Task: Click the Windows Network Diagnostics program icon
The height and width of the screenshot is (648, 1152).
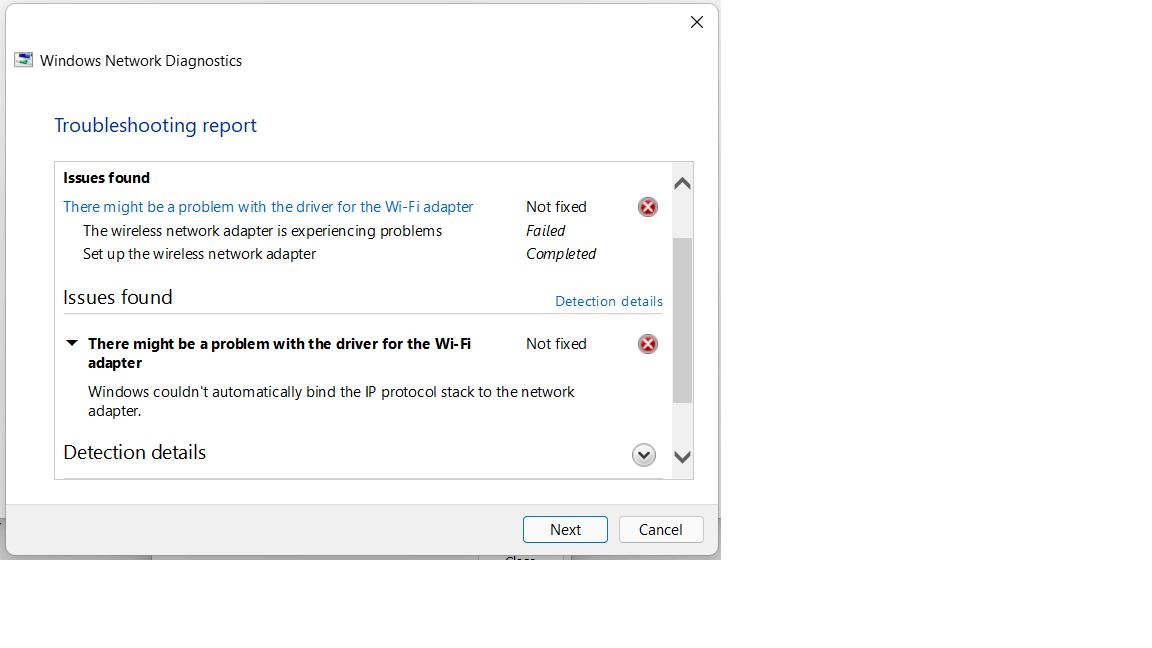Action: tap(22, 60)
